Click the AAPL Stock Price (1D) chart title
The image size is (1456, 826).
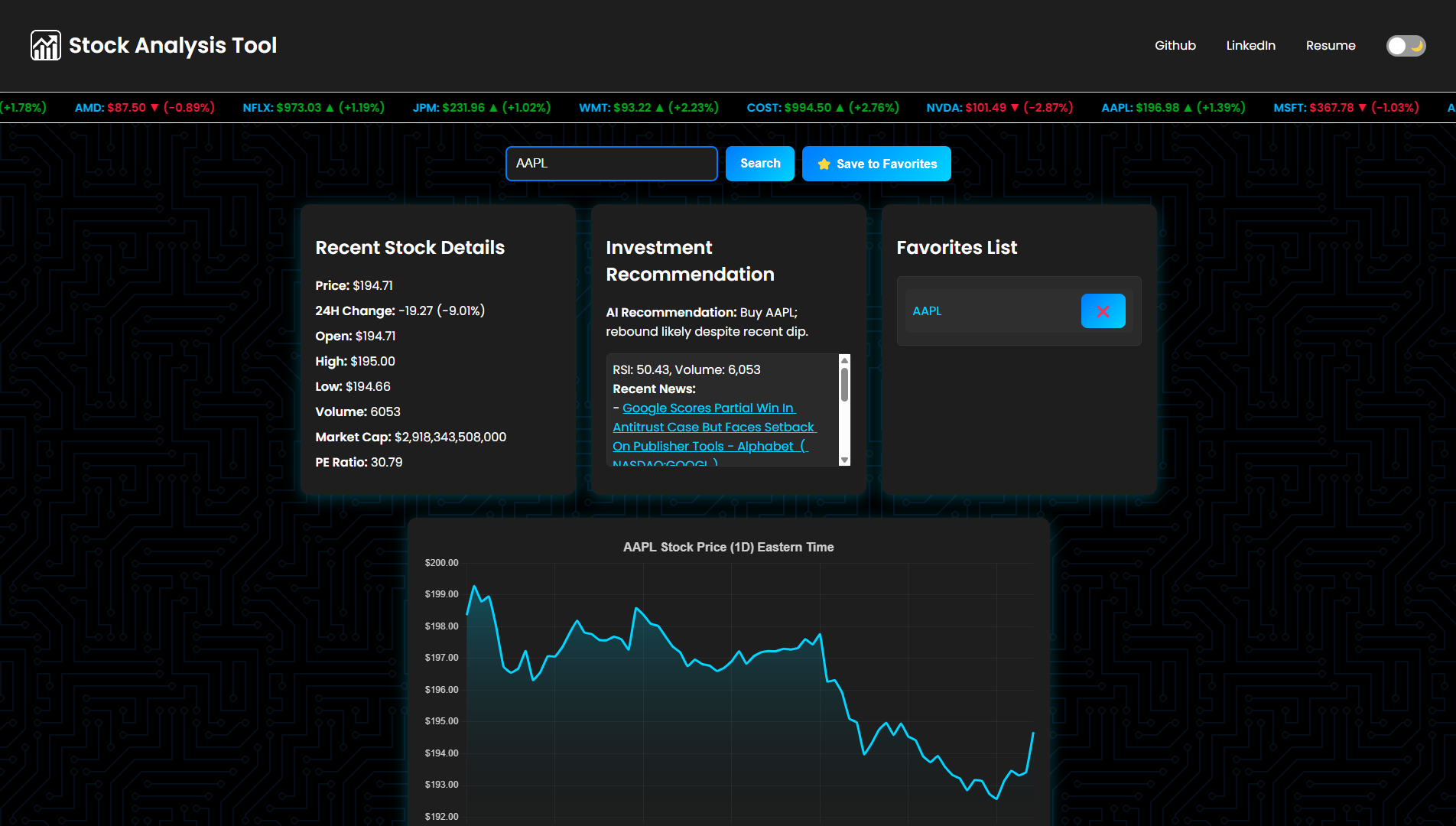pyautogui.click(x=729, y=547)
